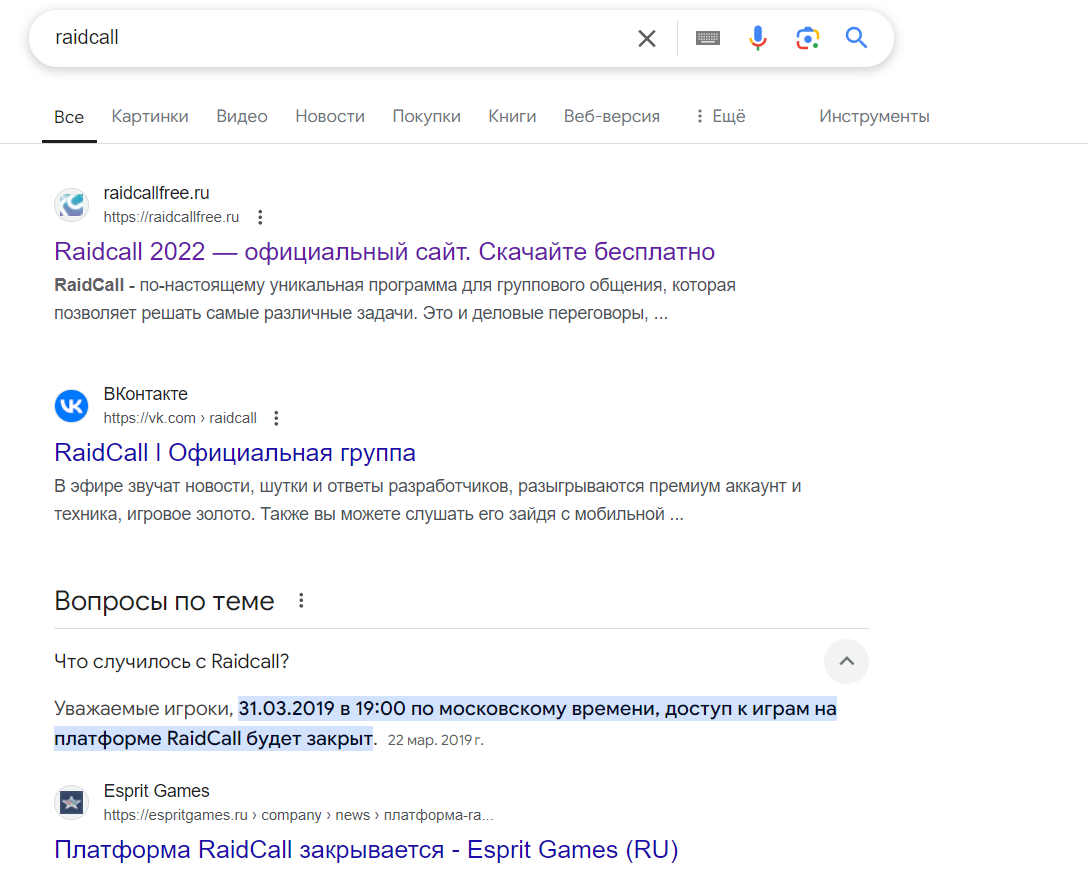Click the ВКонтакте site name
The height and width of the screenshot is (871, 1088).
pyautogui.click(x=145, y=394)
